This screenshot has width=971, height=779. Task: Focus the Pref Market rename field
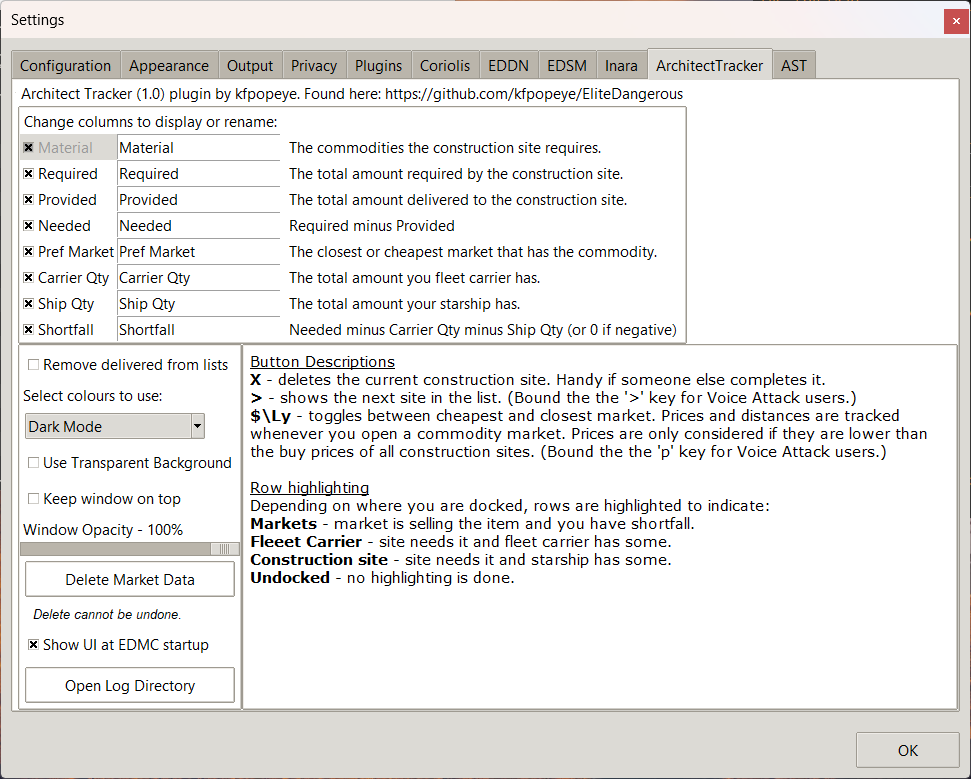(x=199, y=252)
